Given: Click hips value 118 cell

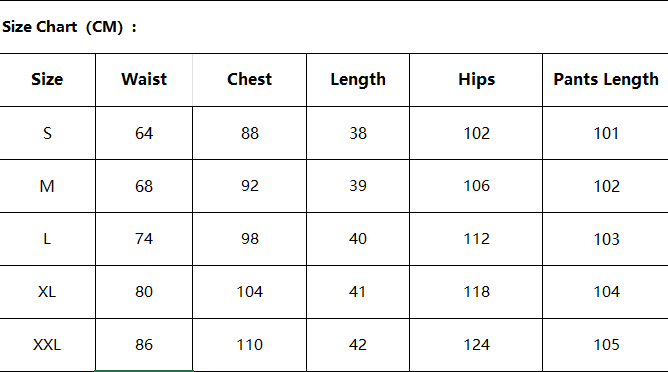Looking at the screenshot, I should (476, 292).
